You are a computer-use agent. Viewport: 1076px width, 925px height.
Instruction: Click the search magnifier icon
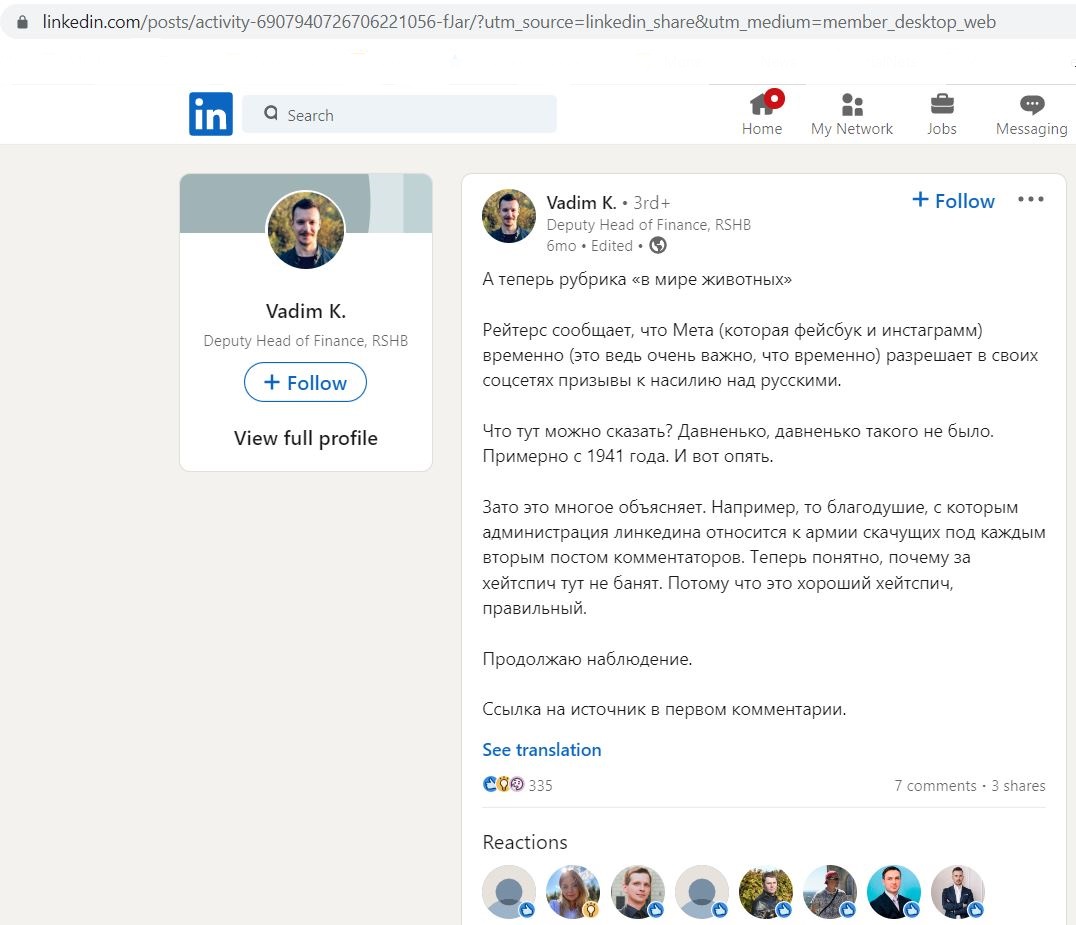click(x=271, y=113)
